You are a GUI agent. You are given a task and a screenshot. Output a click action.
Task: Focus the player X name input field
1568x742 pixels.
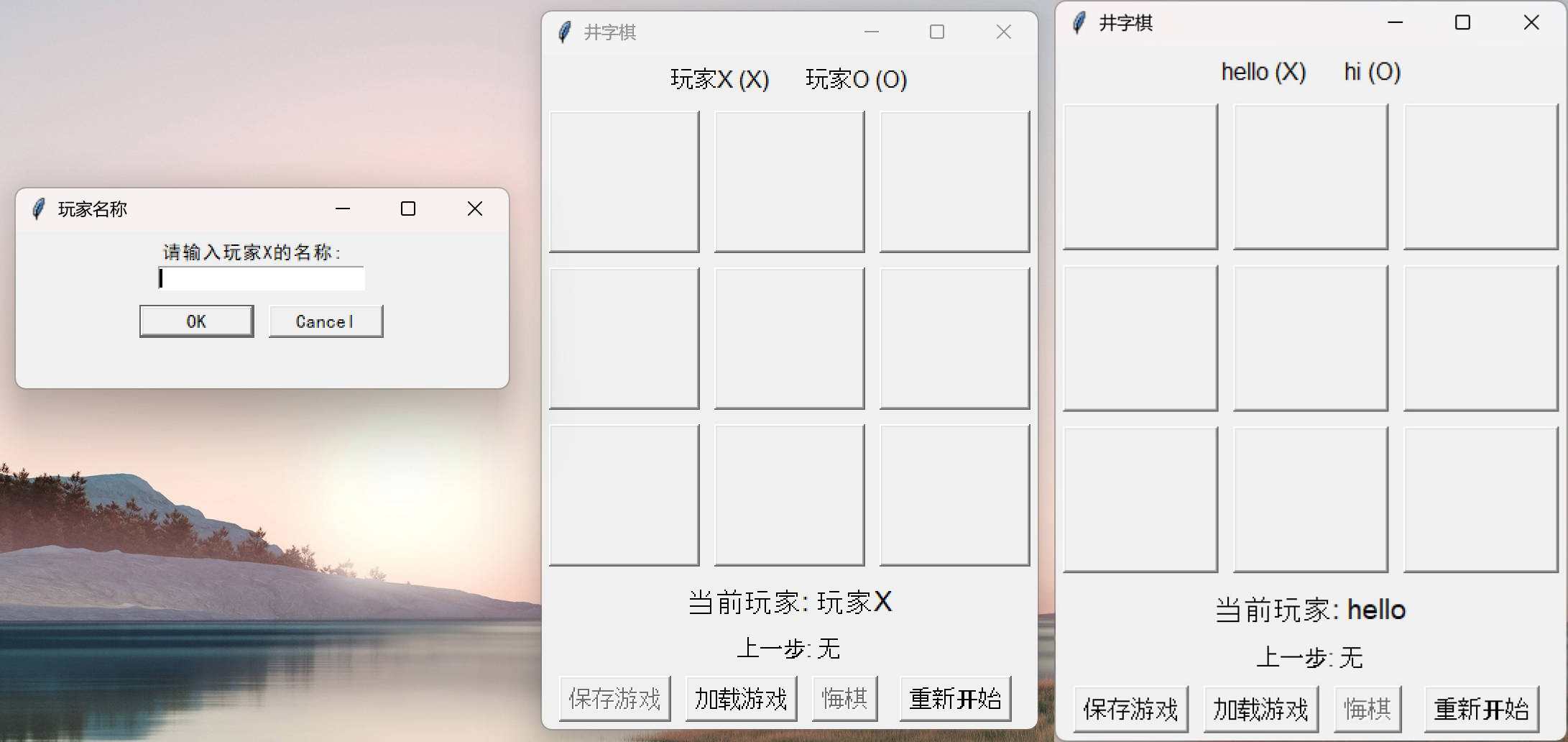pyautogui.click(x=262, y=278)
